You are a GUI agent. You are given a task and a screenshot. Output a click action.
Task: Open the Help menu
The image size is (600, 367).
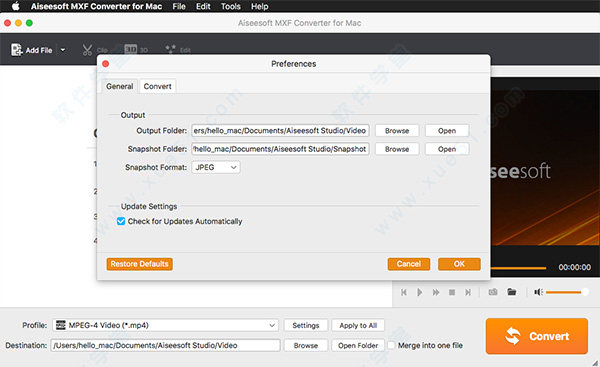259,6
